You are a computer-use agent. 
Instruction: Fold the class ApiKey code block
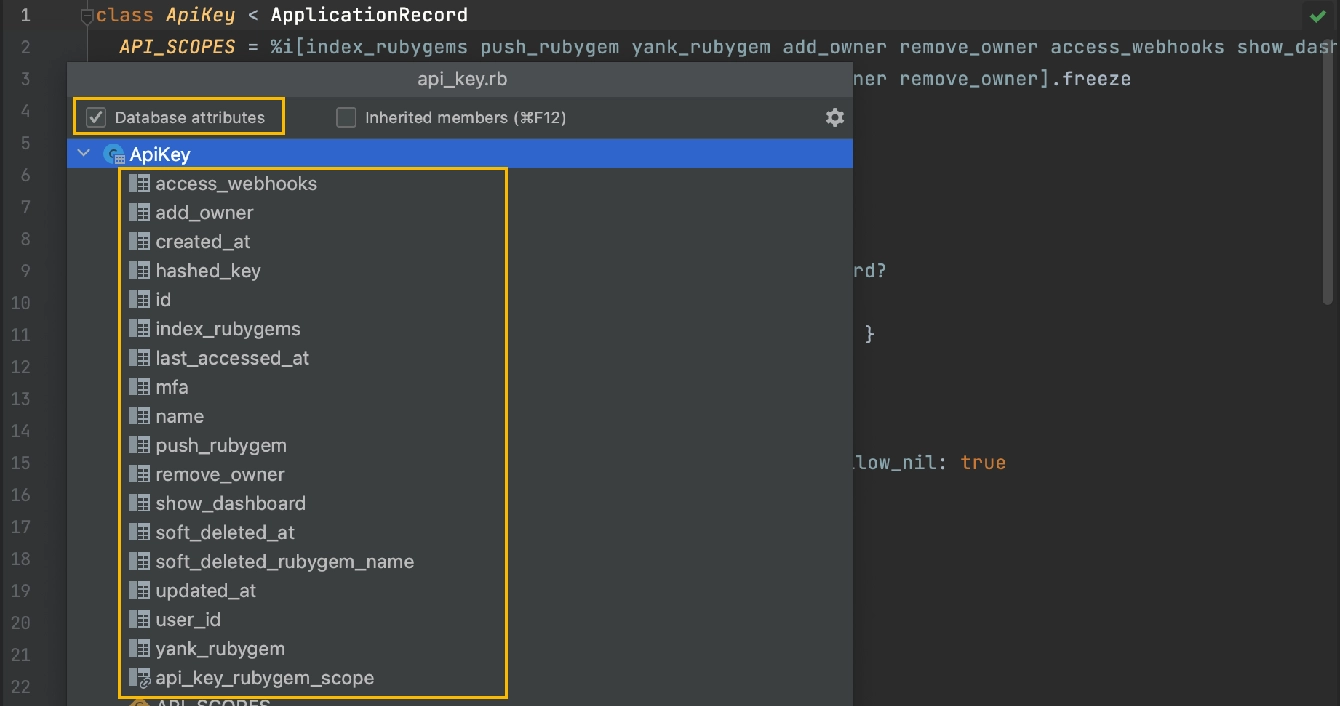[86, 16]
